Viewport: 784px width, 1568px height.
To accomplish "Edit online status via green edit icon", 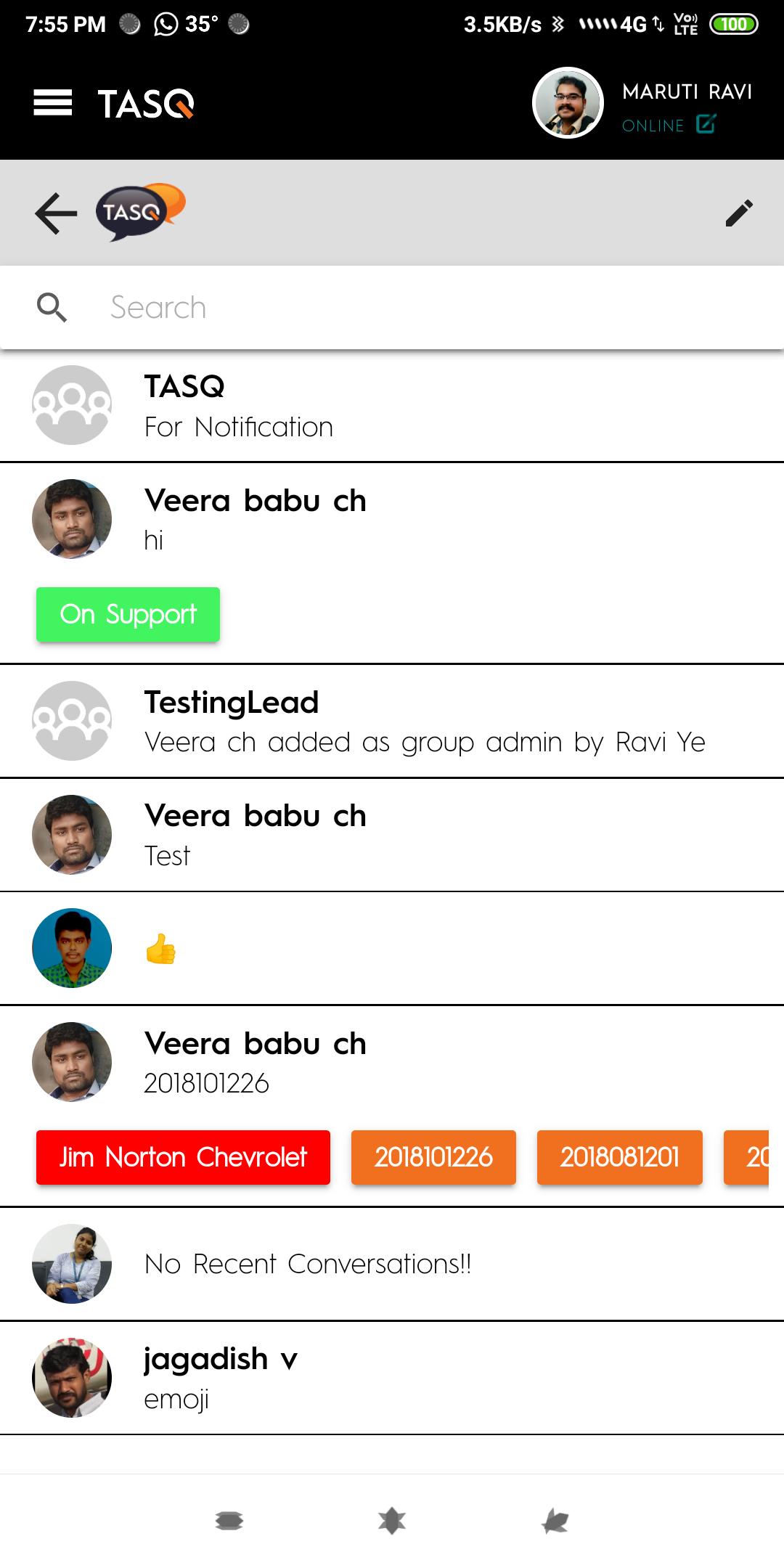I will [x=706, y=124].
